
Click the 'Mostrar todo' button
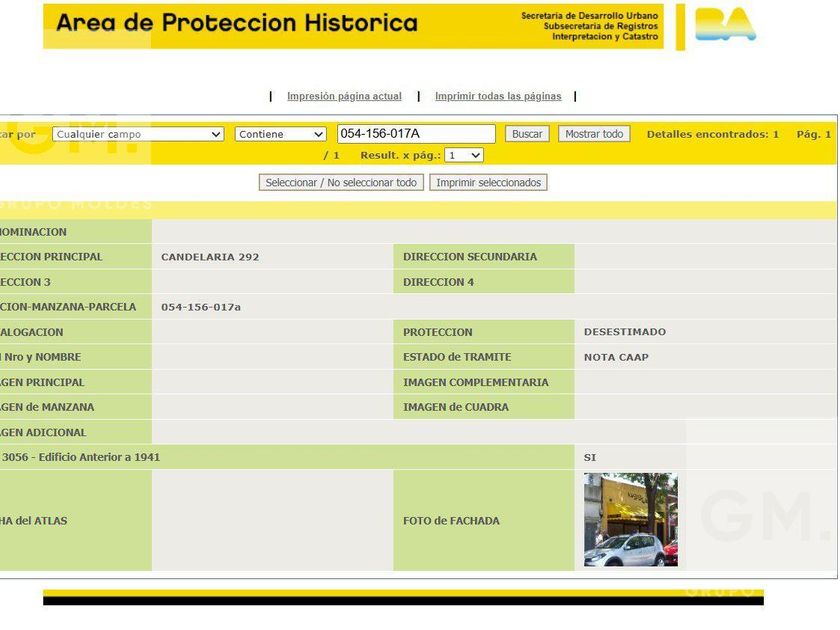click(x=594, y=134)
